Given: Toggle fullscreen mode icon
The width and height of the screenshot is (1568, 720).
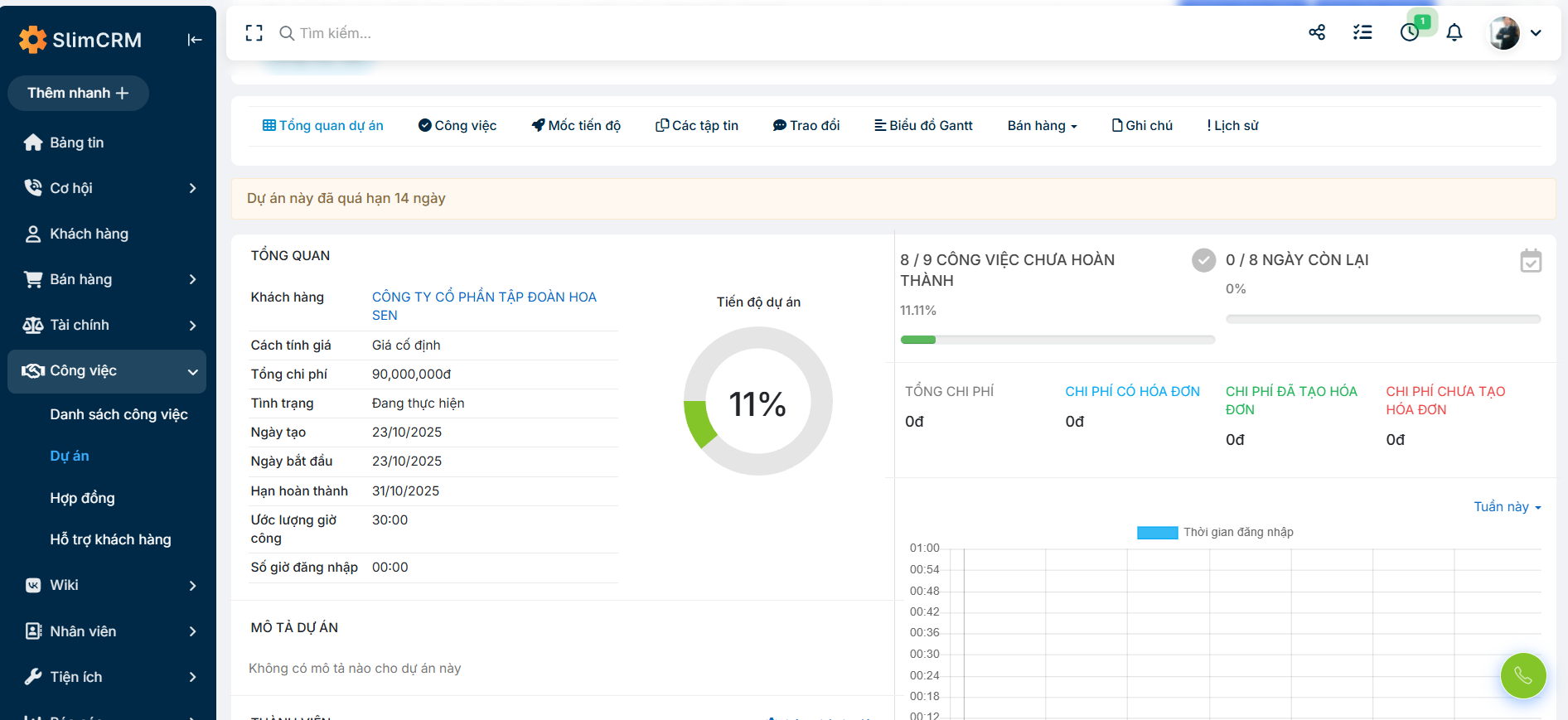Looking at the screenshot, I should [x=254, y=33].
